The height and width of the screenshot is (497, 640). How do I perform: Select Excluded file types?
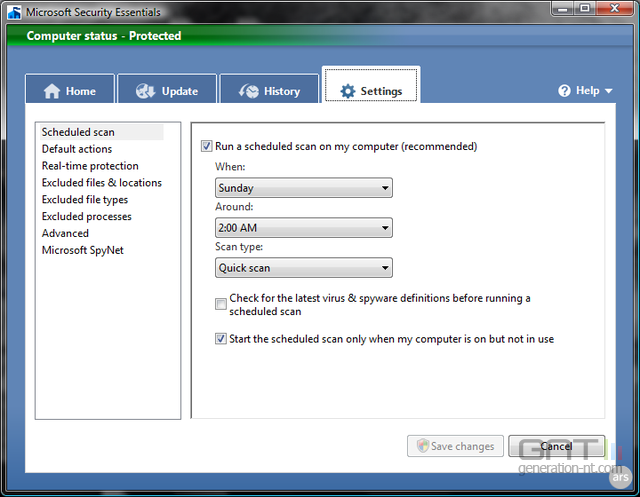pos(85,200)
